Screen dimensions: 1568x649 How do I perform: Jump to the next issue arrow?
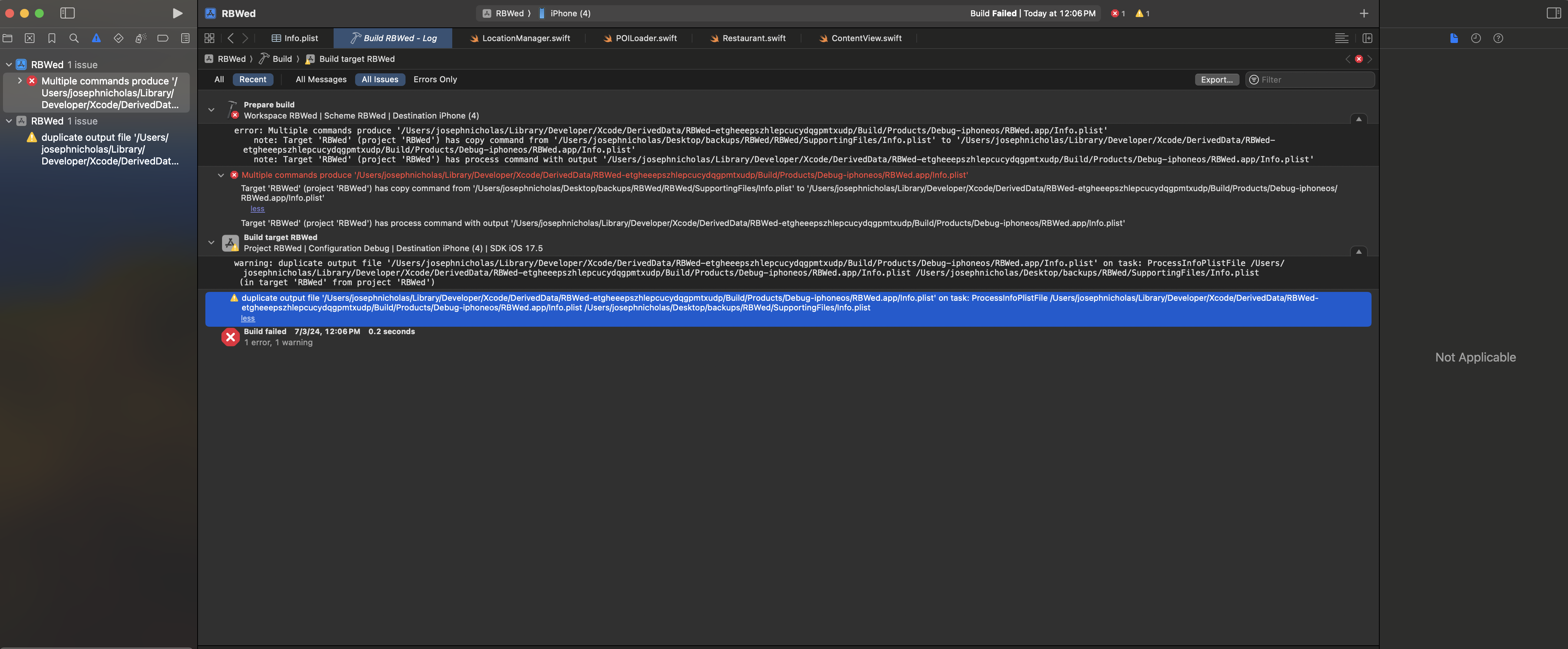pyautogui.click(x=1370, y=59)
